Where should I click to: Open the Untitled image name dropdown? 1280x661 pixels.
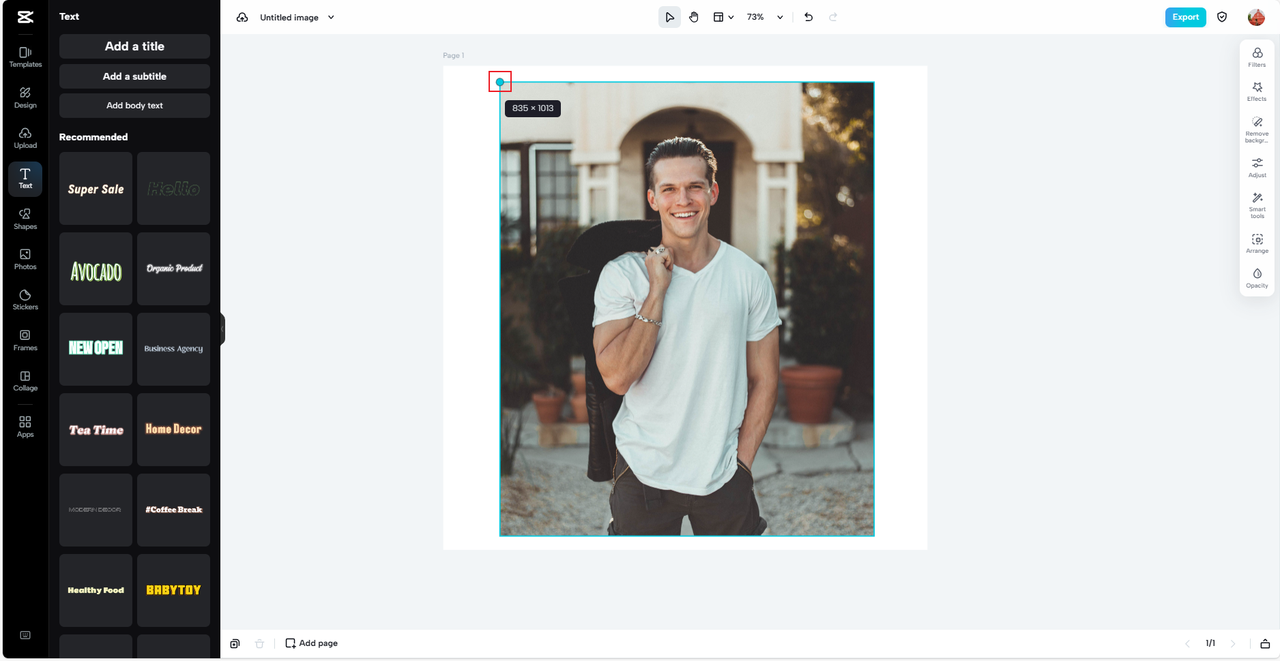(297, 17)
